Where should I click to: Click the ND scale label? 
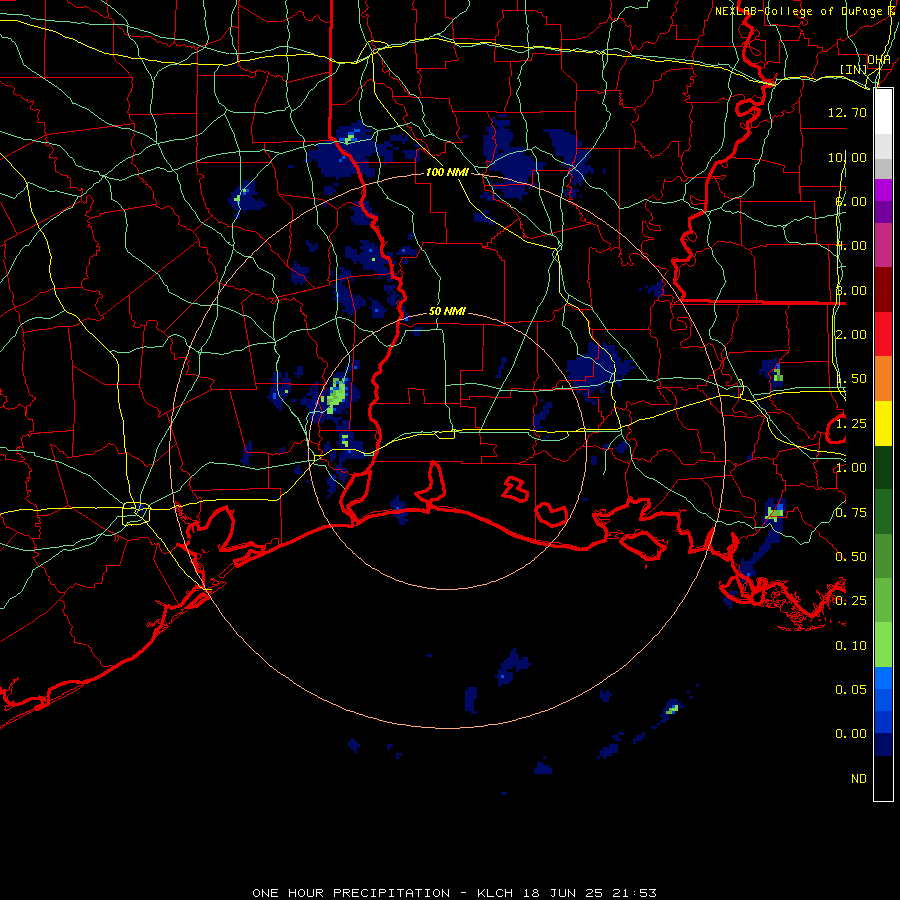coord(859,779)
